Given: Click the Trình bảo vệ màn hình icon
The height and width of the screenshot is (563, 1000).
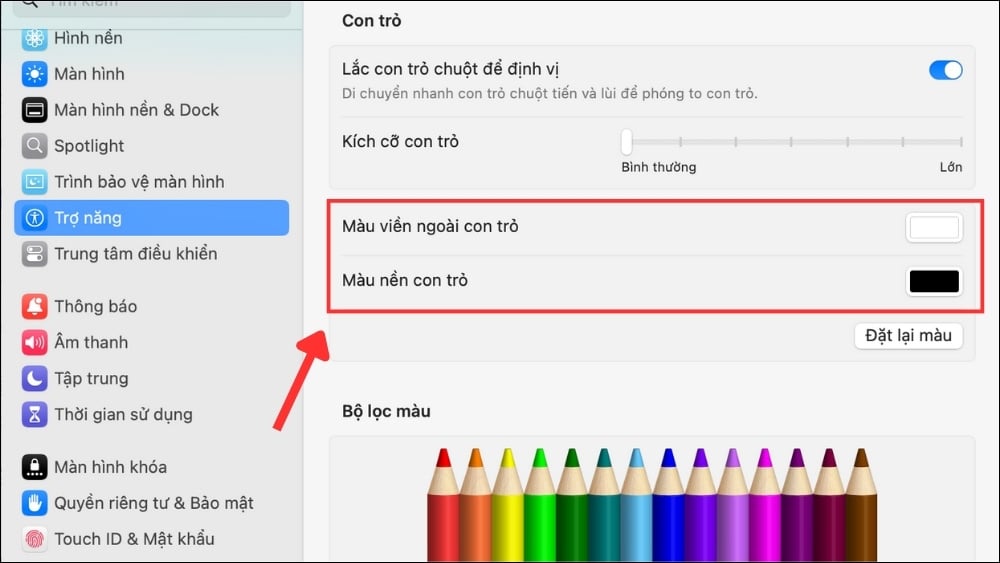Looking at the screenshot, I should tap(35, 182).
